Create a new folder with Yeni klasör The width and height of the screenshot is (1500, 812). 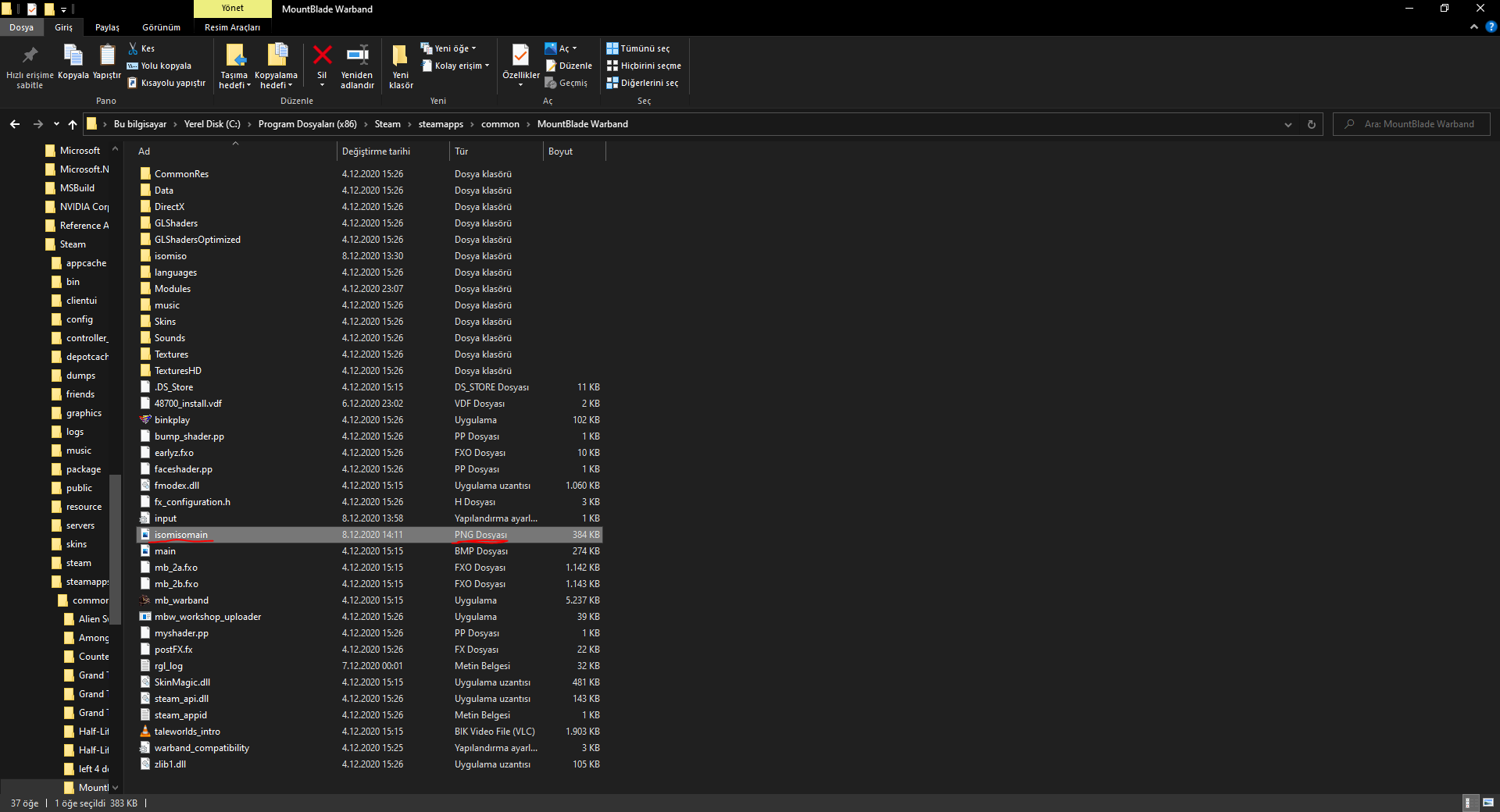[401, 66]
